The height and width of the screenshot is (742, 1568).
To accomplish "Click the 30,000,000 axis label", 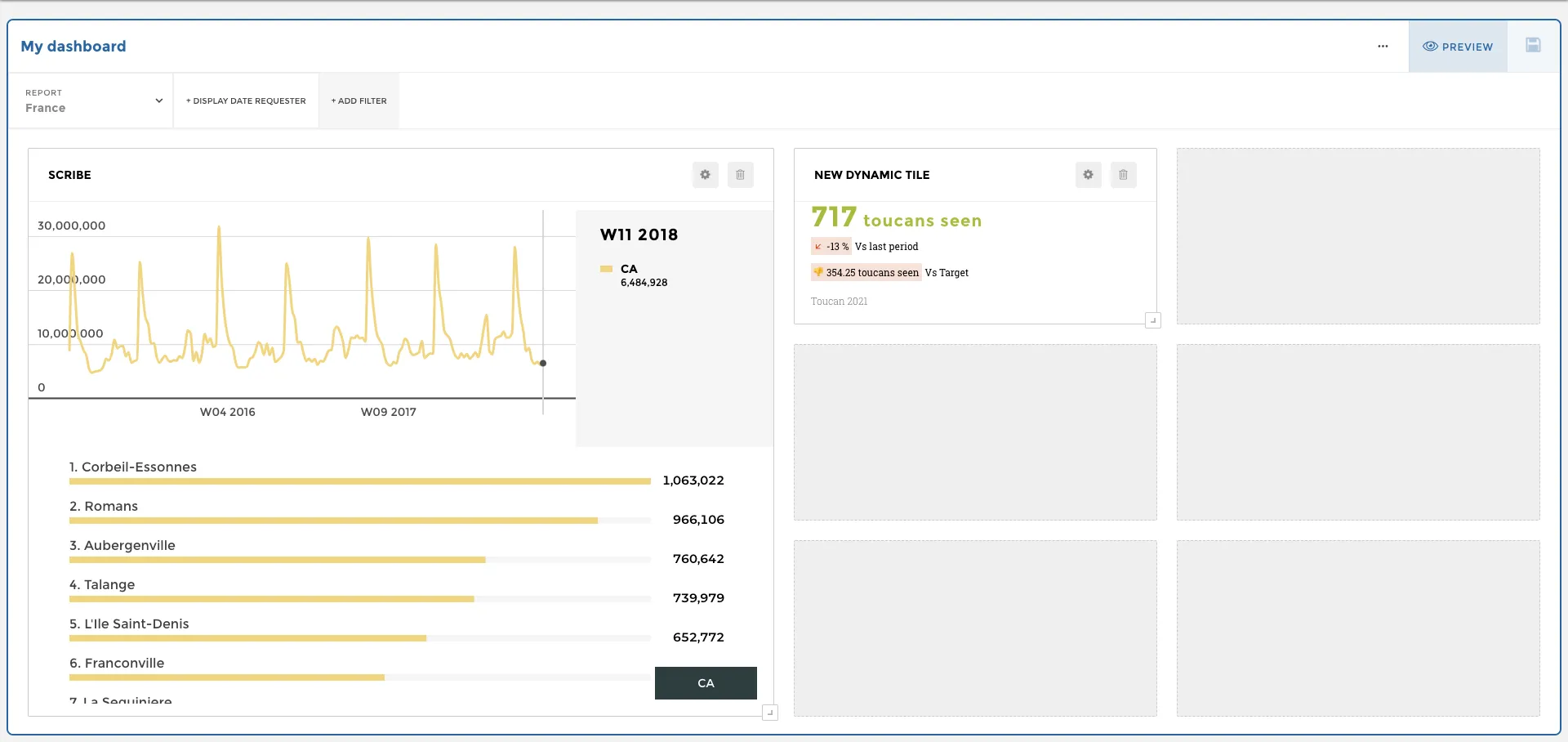I will pyautogui.click(x=71, y=226).
